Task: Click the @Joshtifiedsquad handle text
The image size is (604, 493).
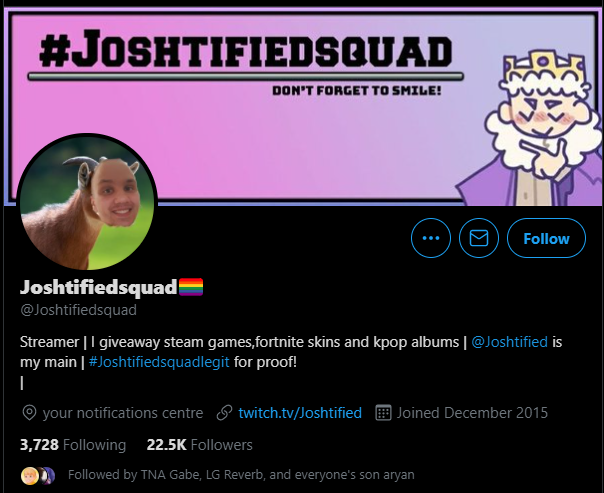Action: [x=79, y=310]
